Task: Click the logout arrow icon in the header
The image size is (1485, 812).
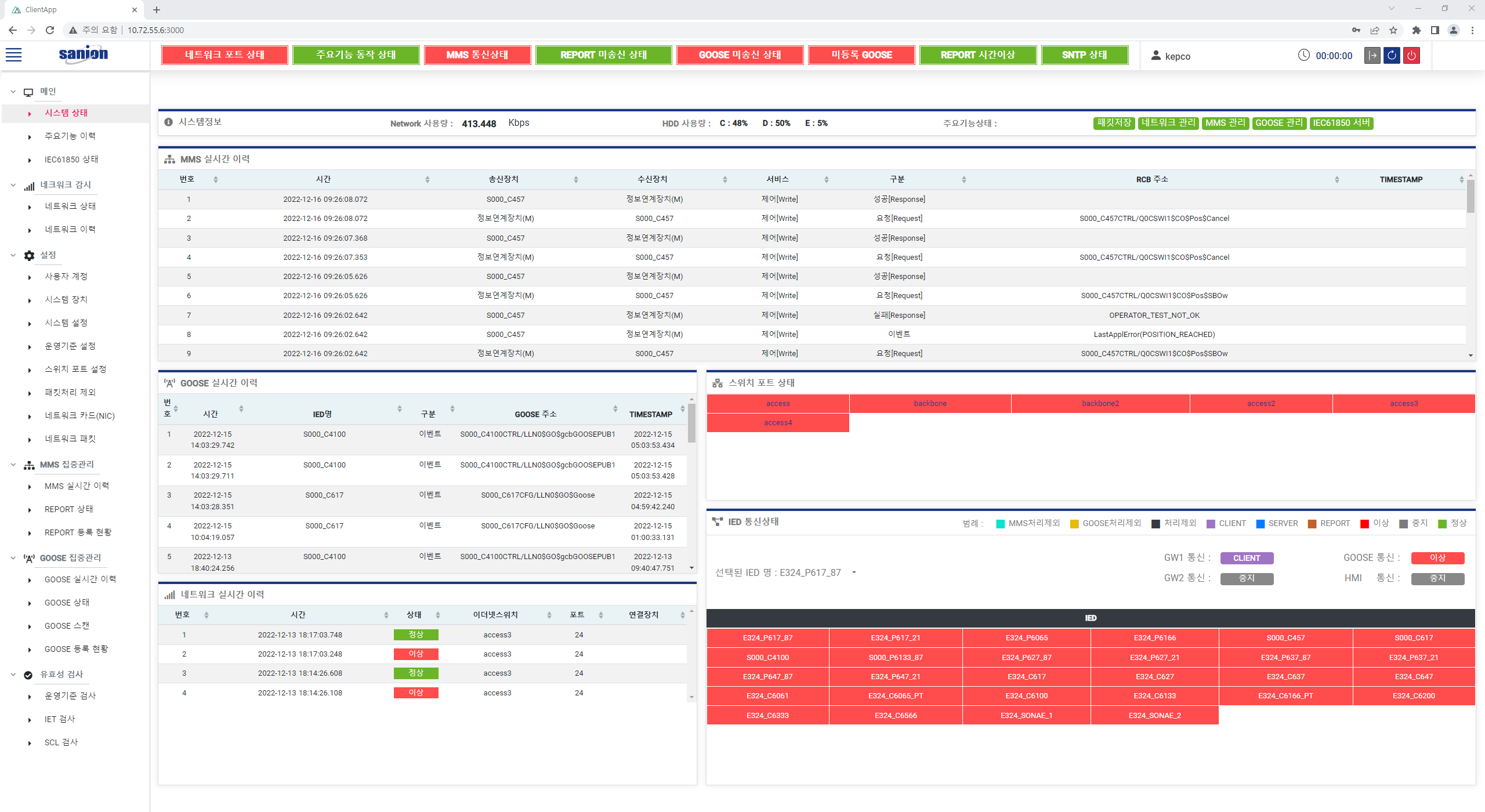Action: (x=1372, y=55)
